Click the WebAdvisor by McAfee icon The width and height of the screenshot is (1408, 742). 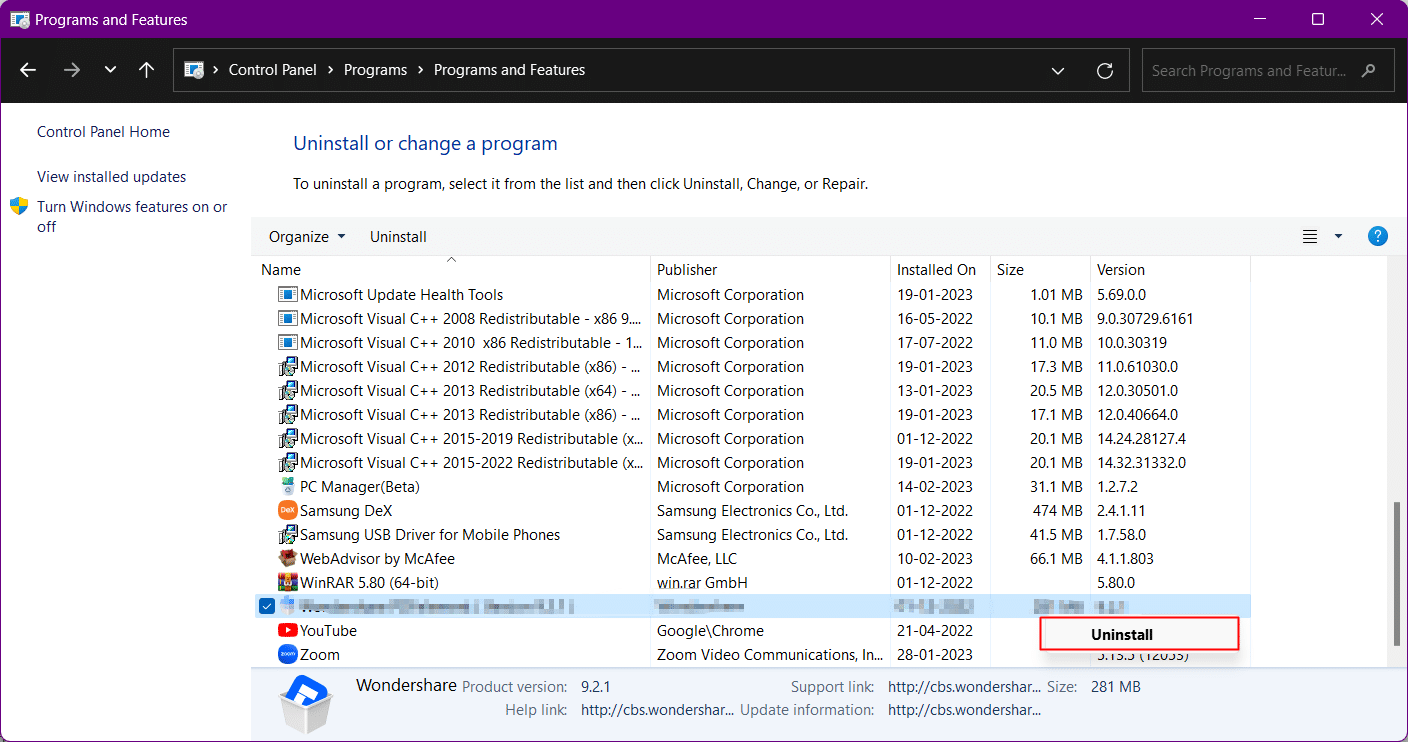coord(288,559)
